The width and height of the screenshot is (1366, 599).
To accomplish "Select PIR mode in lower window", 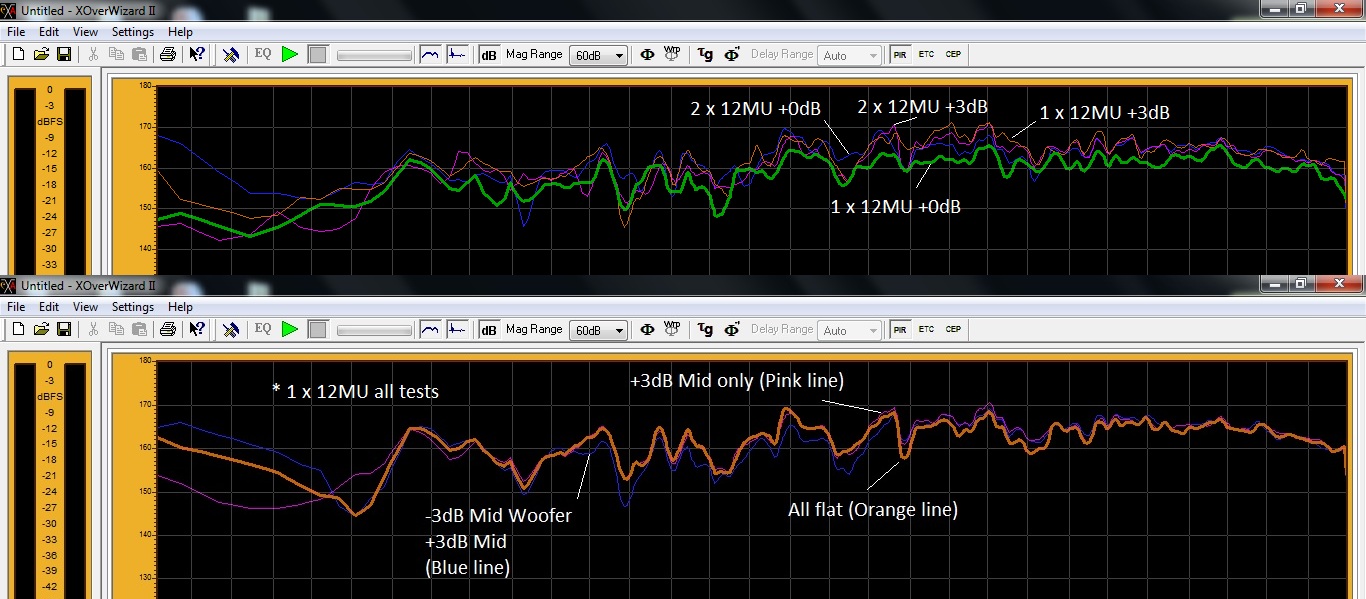I will tap(901, 329).
